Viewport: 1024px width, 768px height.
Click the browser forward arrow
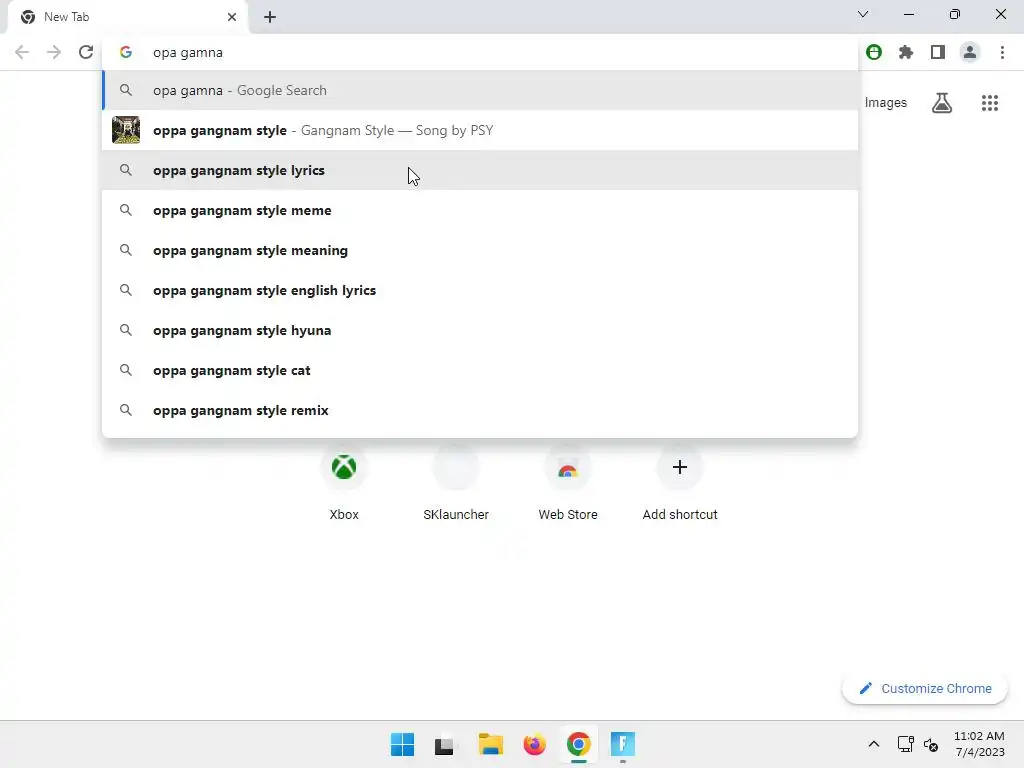(54, 52)
